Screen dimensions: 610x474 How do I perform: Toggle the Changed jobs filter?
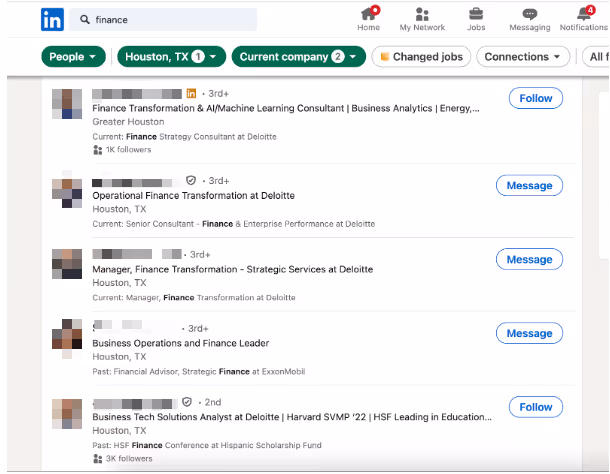pos(421,57)
